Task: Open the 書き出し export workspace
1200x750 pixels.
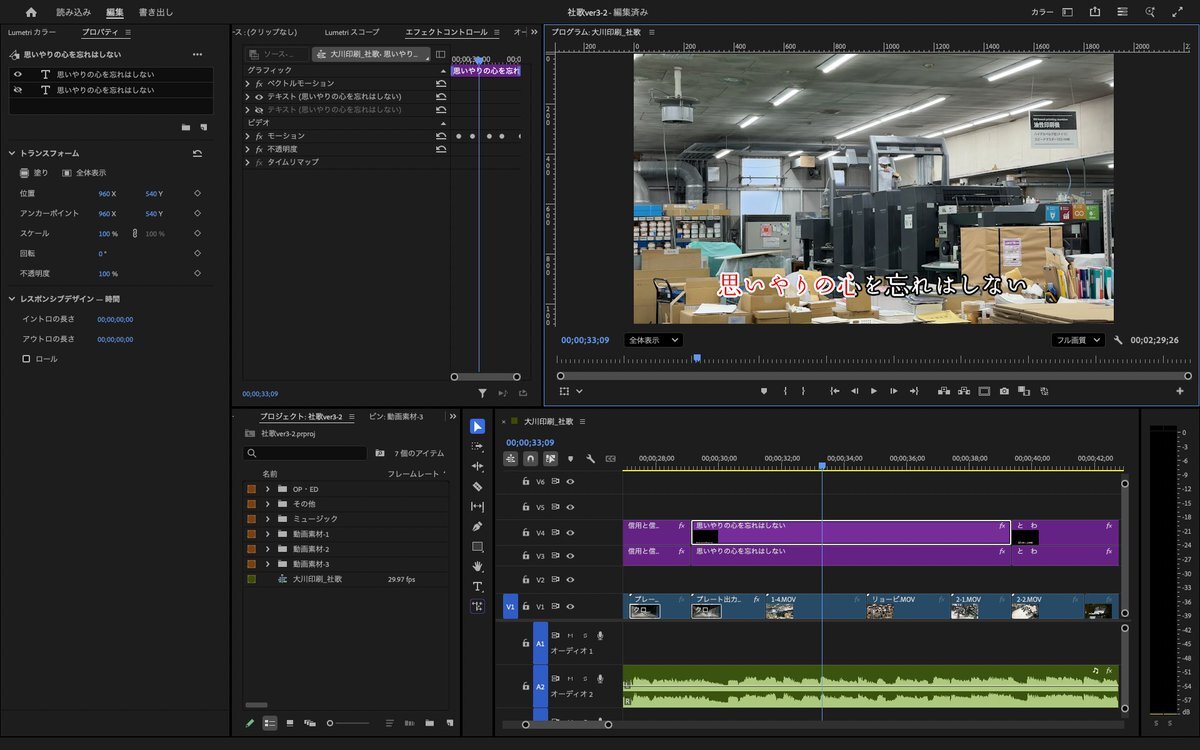Action: pos(155,12)
